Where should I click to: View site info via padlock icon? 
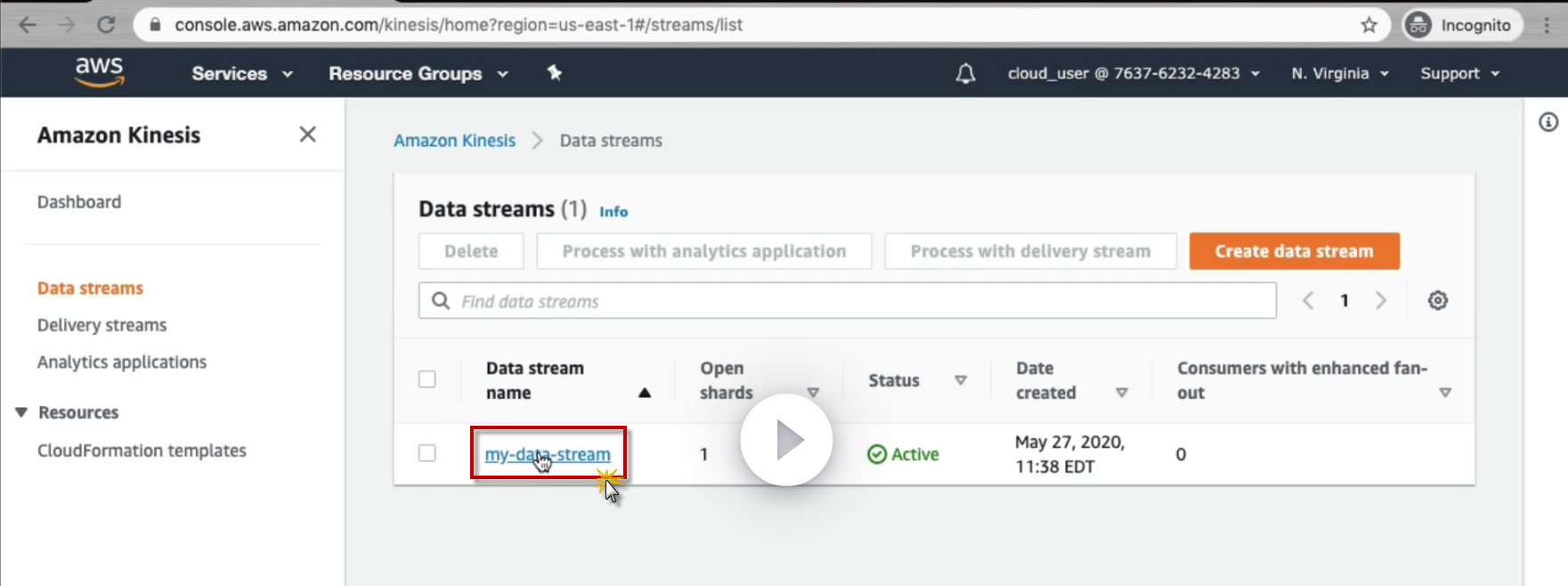click(x=156, y=25)
